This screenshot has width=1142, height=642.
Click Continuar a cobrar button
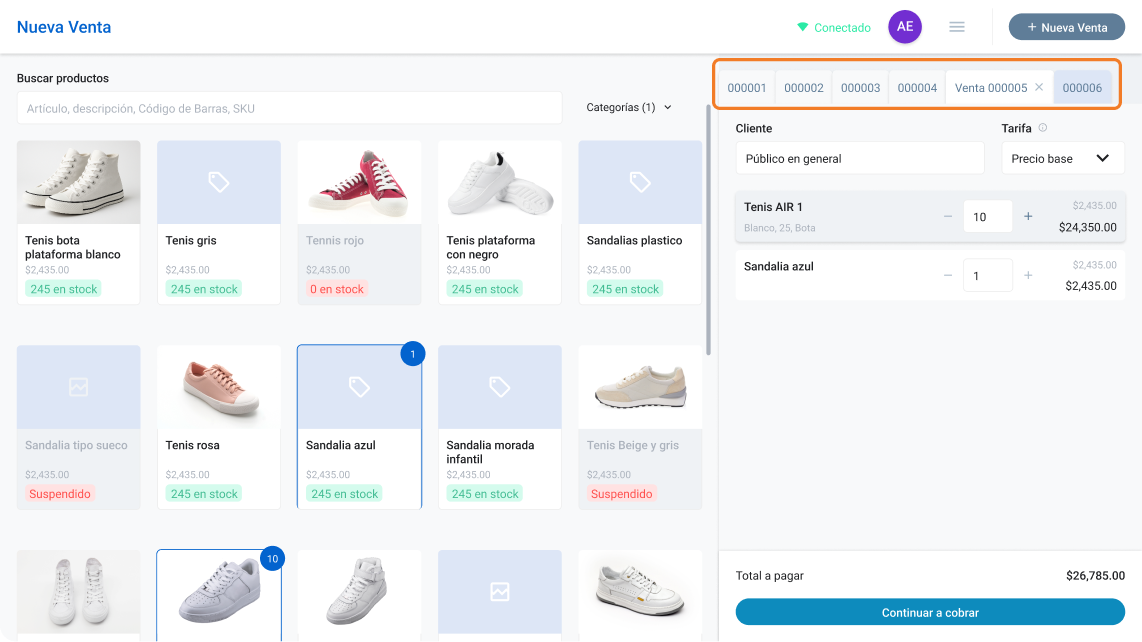click(x=930, y=612)
